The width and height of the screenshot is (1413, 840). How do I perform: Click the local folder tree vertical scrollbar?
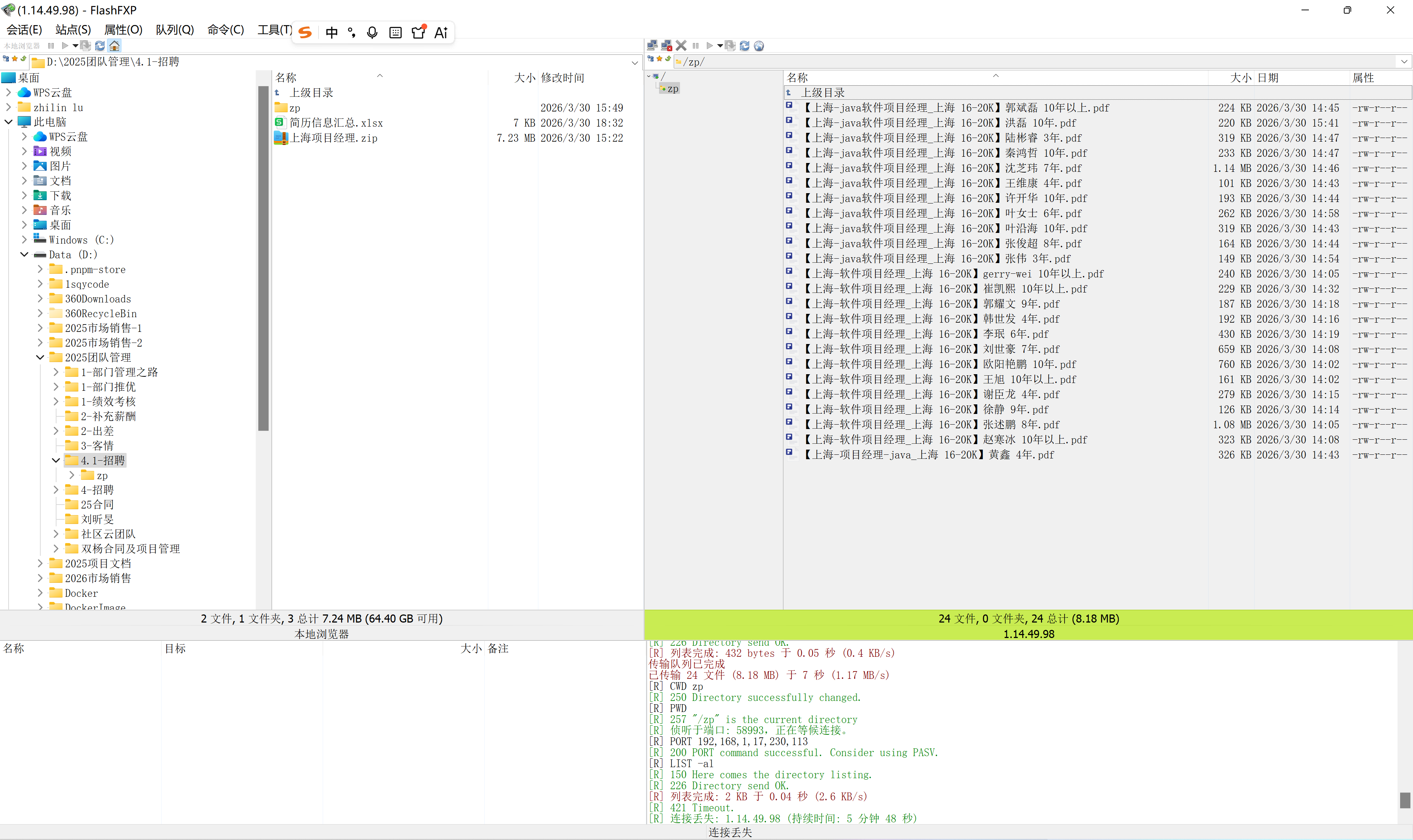pos(263,259)
